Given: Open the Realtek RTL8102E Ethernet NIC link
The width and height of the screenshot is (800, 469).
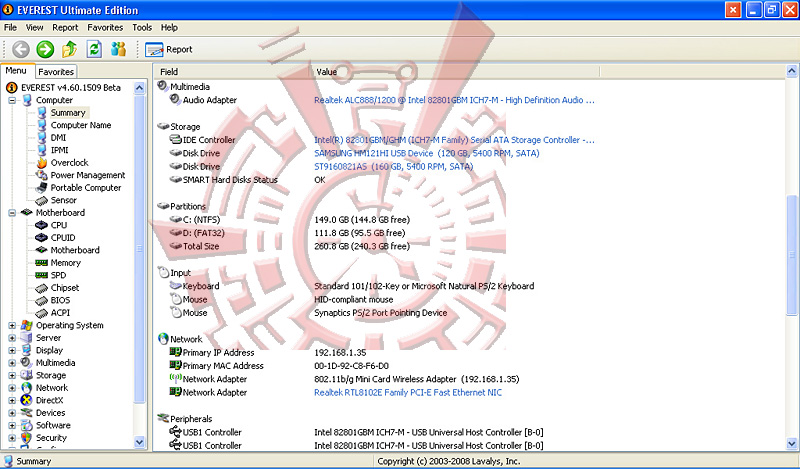Looking at the screenshot, I should click(408, 392).
